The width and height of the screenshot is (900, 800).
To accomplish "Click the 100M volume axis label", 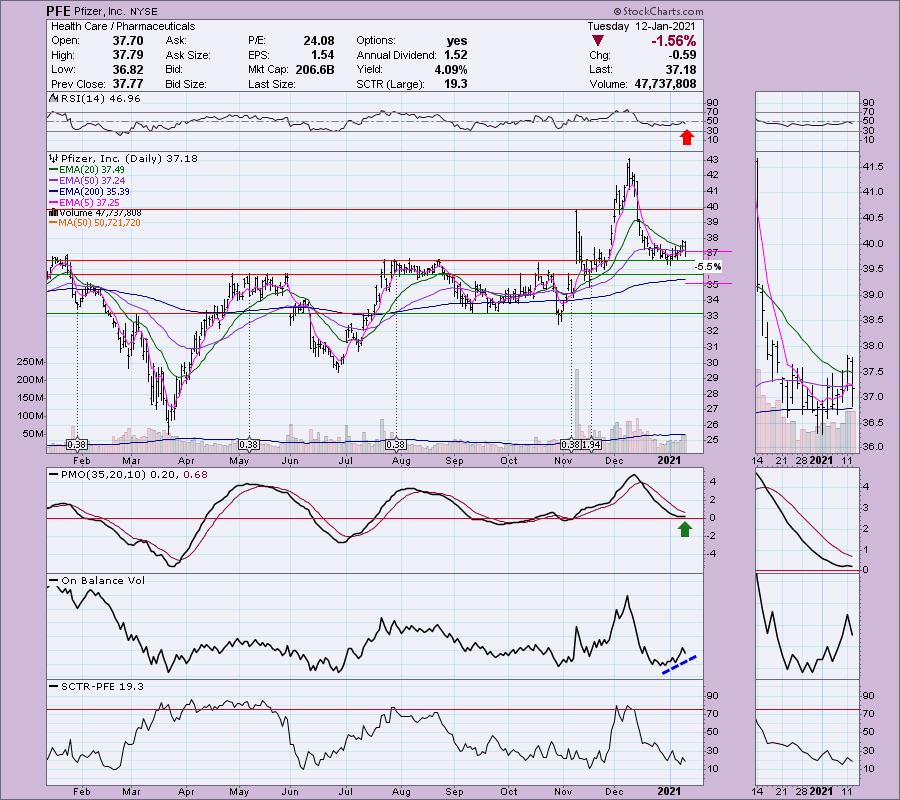I will coord(30,416).
